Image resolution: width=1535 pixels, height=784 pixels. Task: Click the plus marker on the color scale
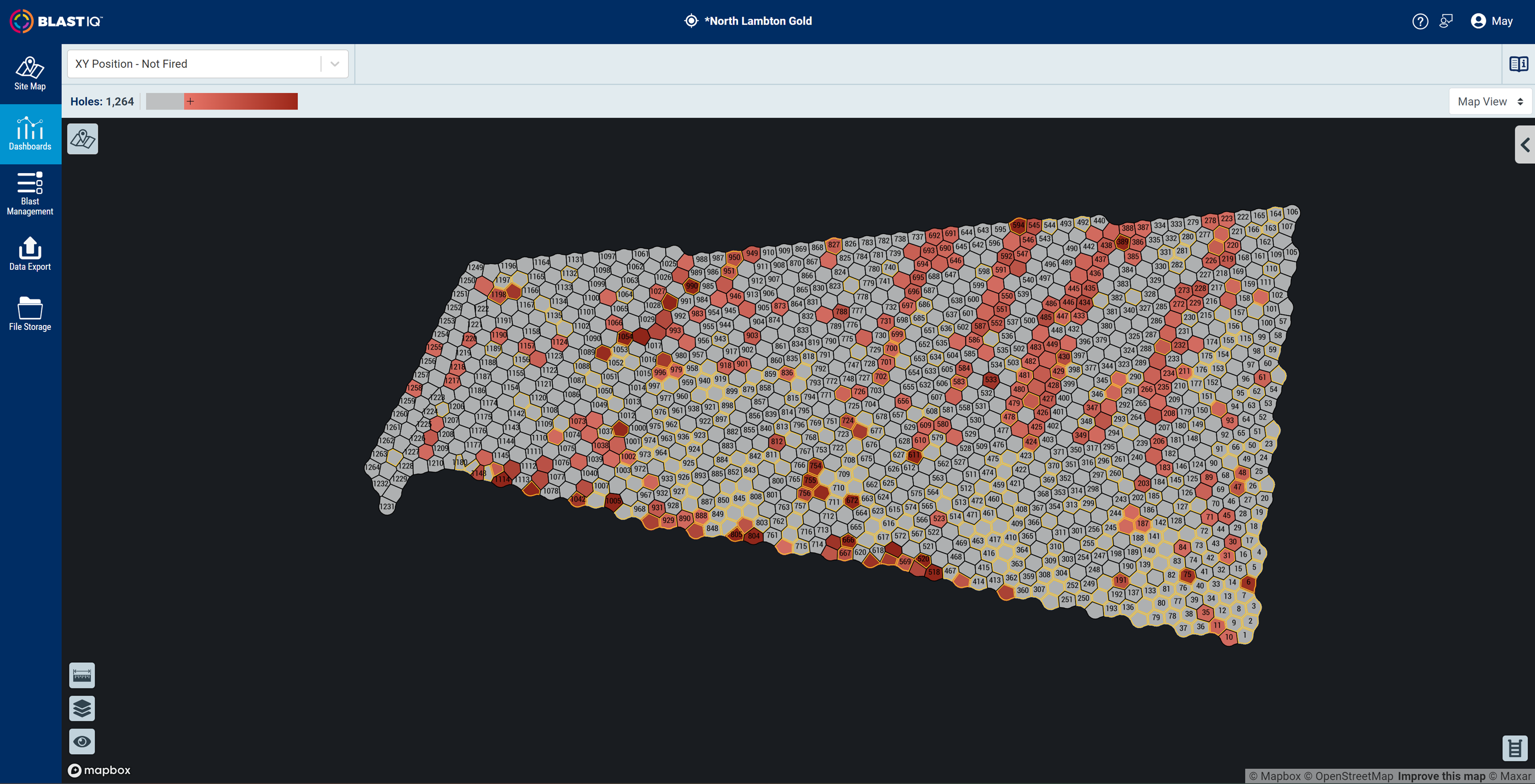tap(190, 101)
